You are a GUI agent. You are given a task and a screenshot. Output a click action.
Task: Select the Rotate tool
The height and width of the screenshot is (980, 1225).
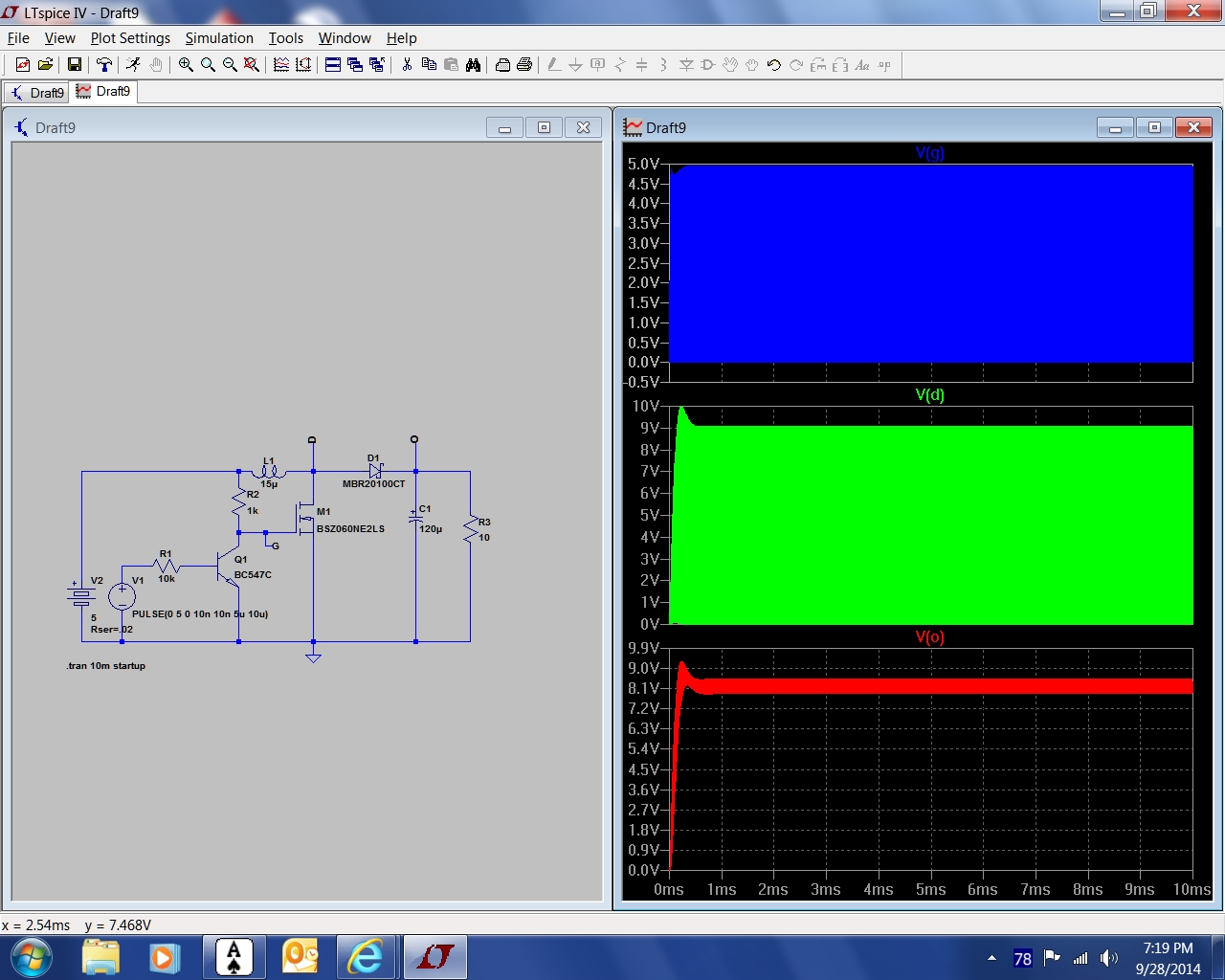[818, 65]
